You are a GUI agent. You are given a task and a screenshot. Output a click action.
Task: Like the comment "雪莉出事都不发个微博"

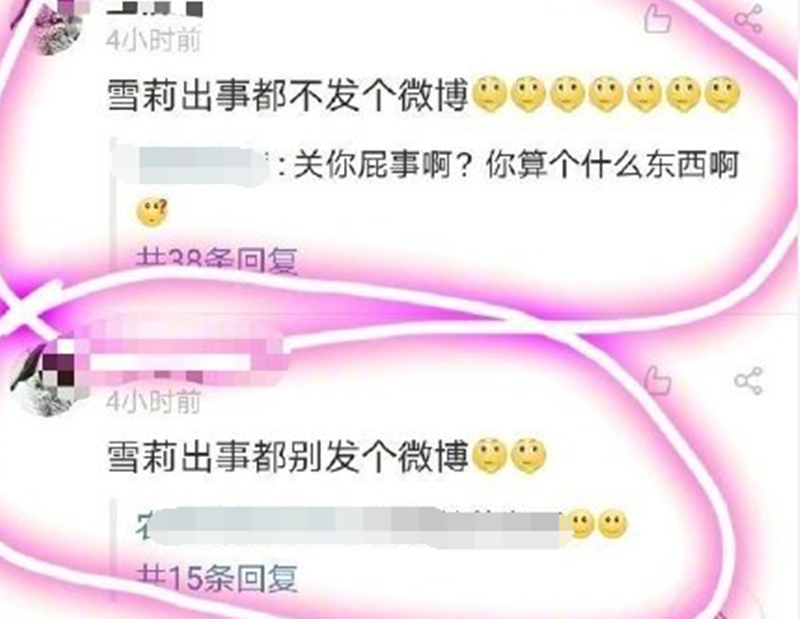657,19
